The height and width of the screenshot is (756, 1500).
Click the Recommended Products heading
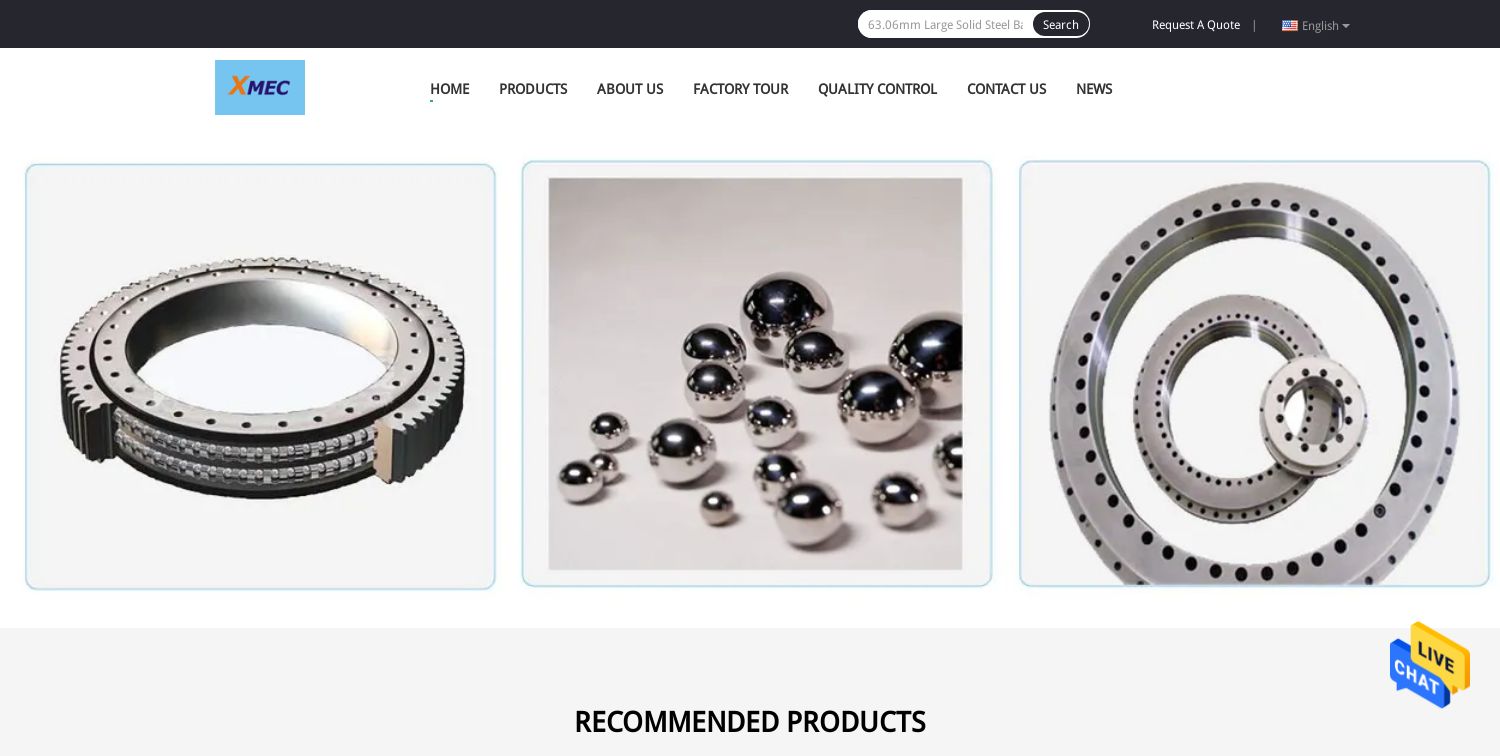pos(750,722)
